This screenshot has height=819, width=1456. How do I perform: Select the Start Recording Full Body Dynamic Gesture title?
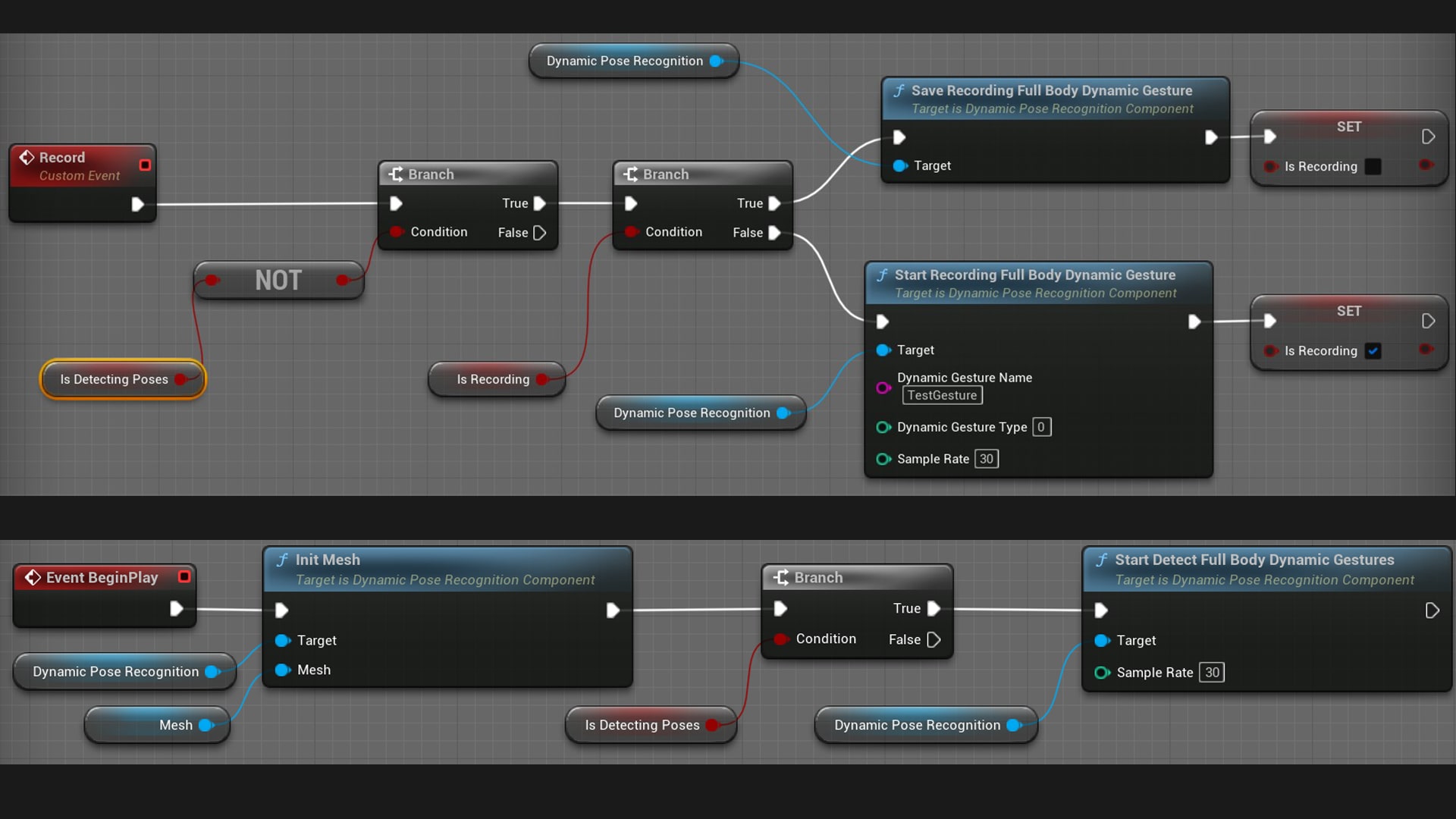coord(1034,275)
